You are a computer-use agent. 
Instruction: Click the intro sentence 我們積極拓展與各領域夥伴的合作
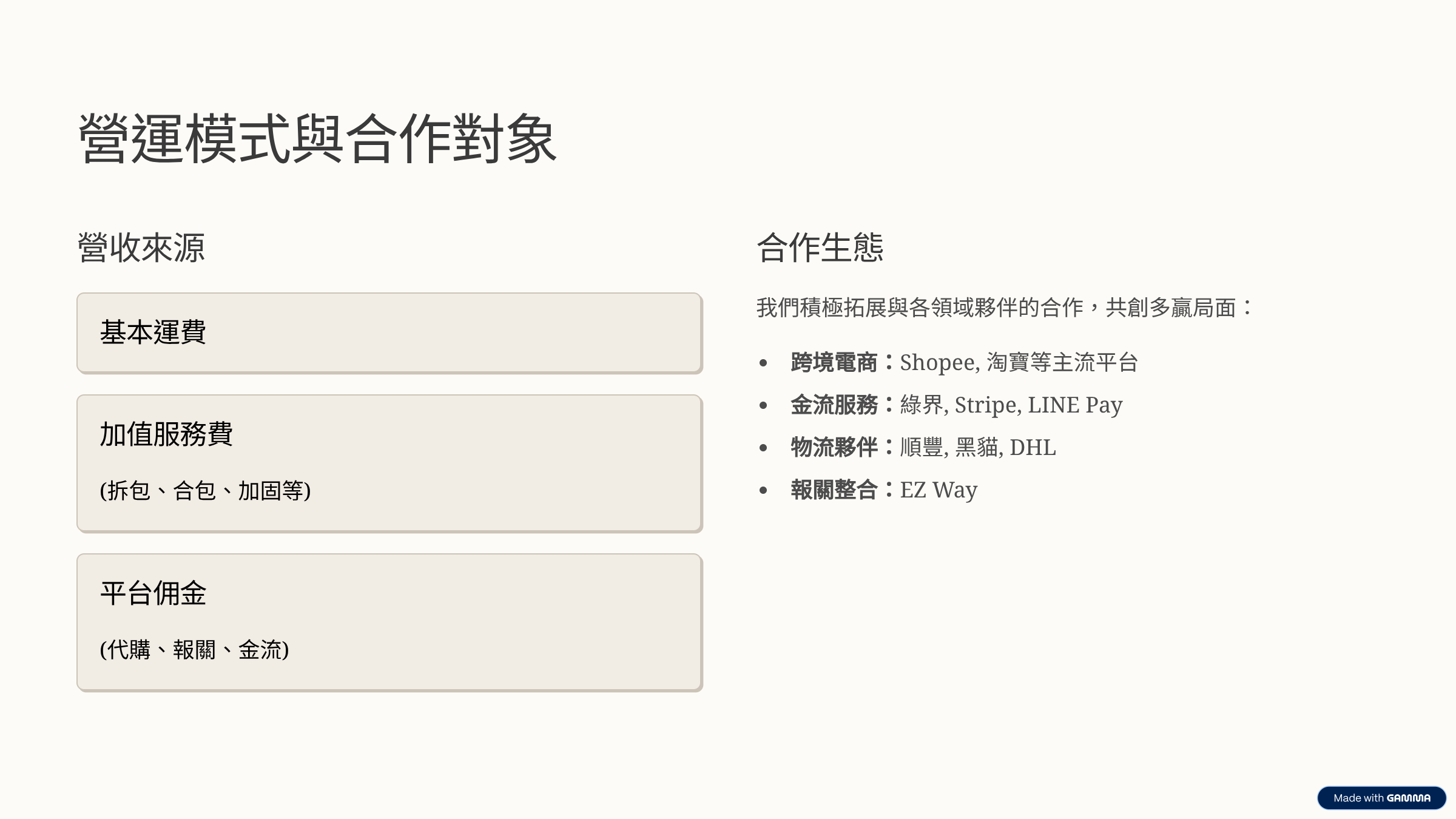tap(920, 308)
